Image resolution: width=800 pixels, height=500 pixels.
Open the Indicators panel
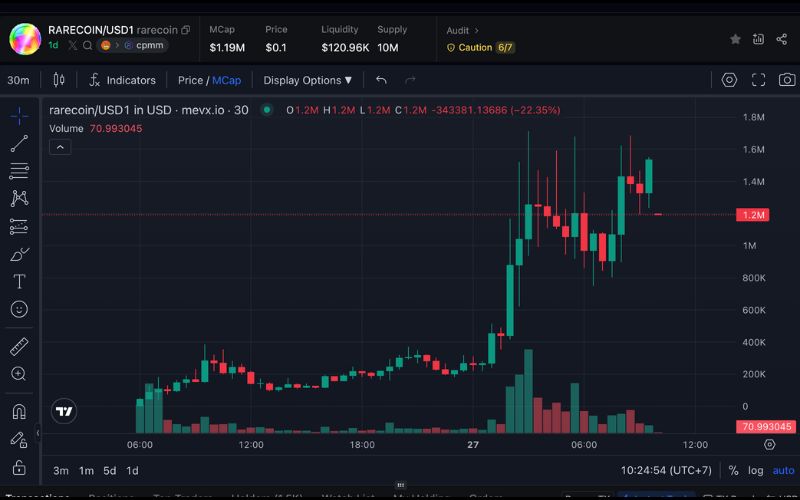click(x=122, y=80)
